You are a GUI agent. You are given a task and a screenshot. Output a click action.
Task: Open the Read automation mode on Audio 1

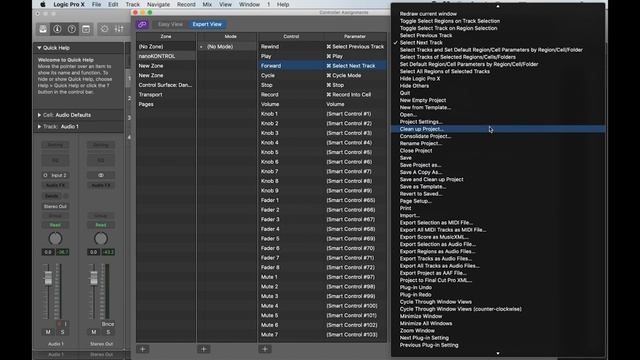click(55, 225)
